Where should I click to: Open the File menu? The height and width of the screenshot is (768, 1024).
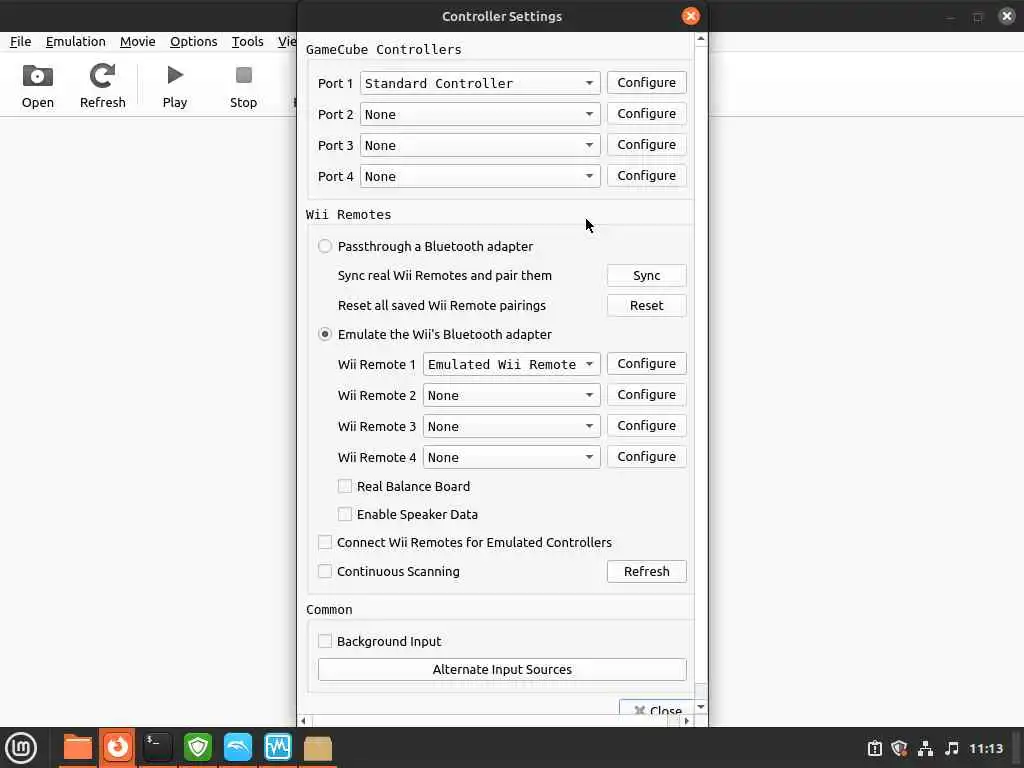tap(20, 41)
